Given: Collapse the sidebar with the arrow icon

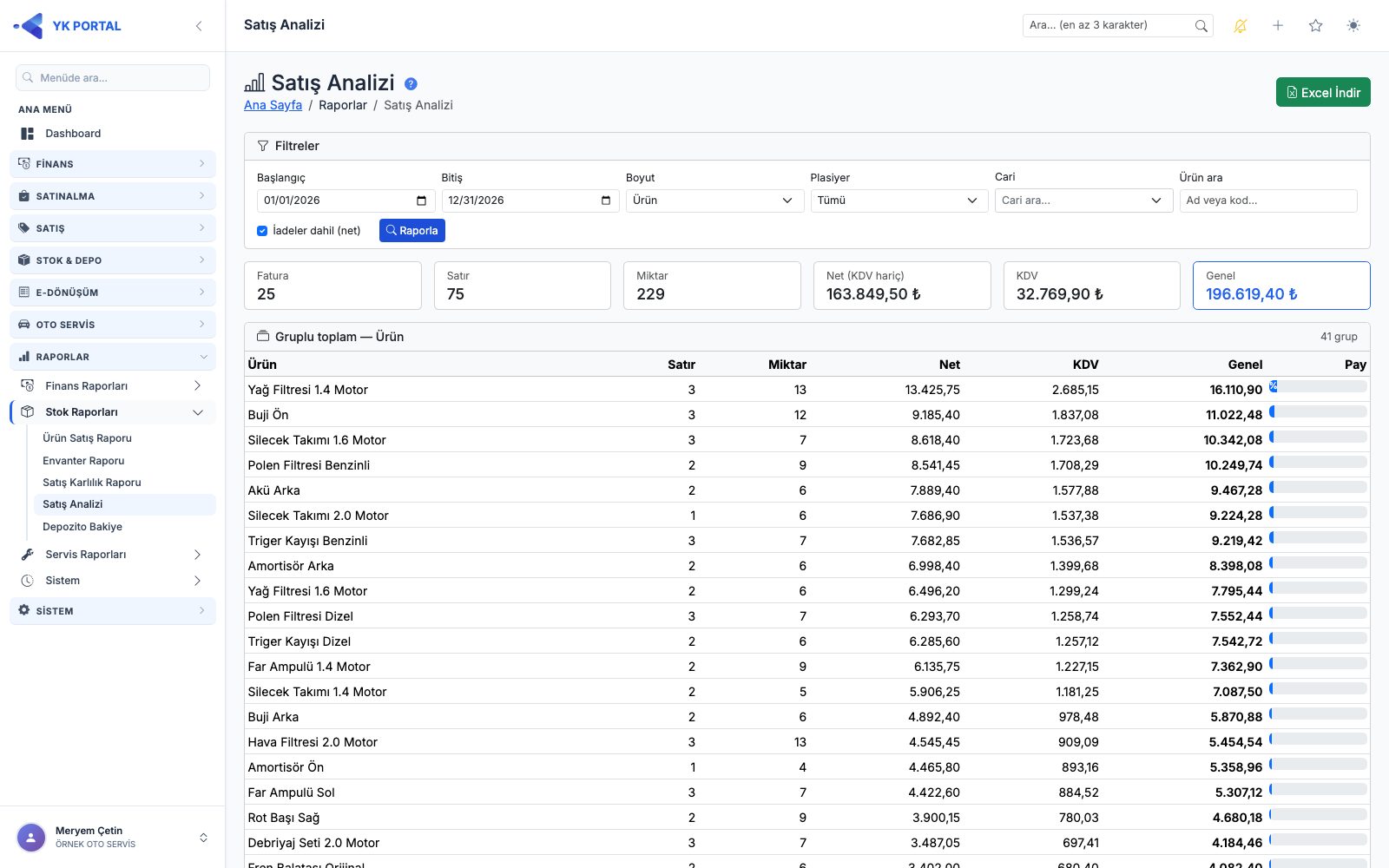Looking at the screenshot, I should pos(199,26).
